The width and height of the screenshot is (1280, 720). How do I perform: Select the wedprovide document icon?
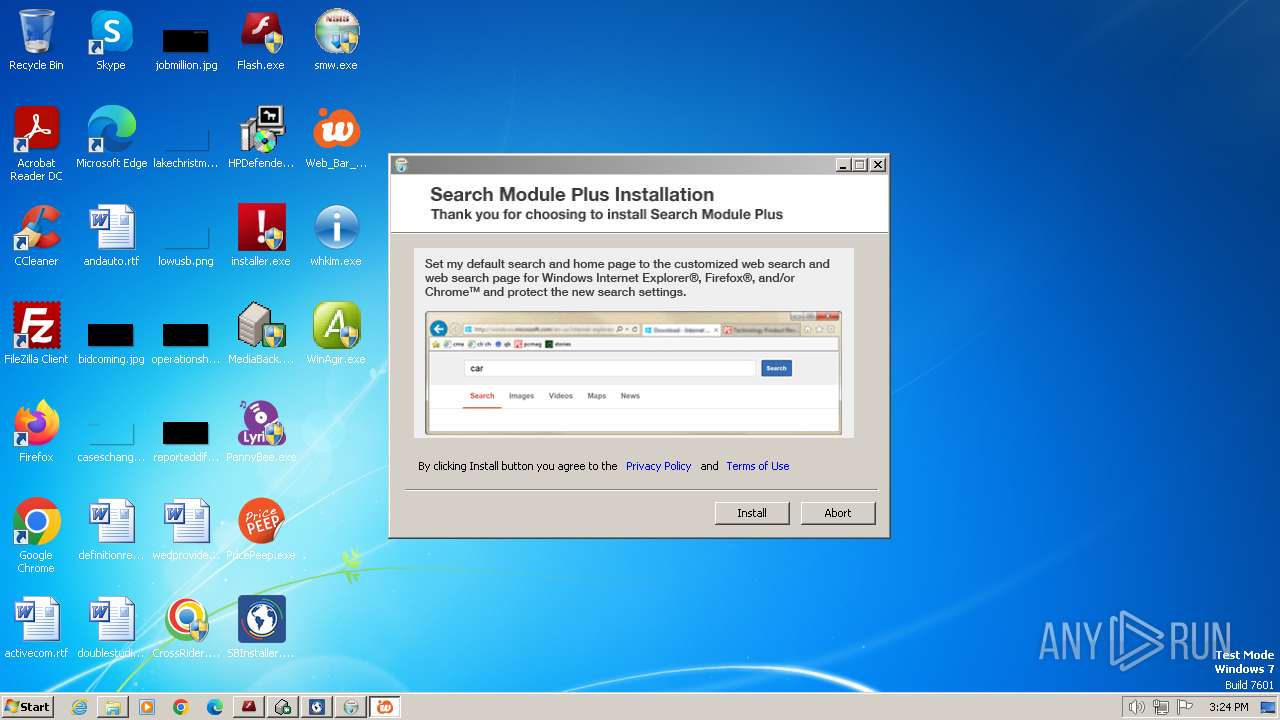point(186,530)
